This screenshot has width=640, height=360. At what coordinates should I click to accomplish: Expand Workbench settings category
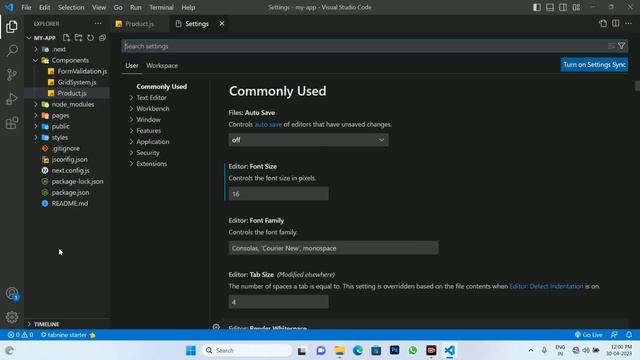point(131,109)
